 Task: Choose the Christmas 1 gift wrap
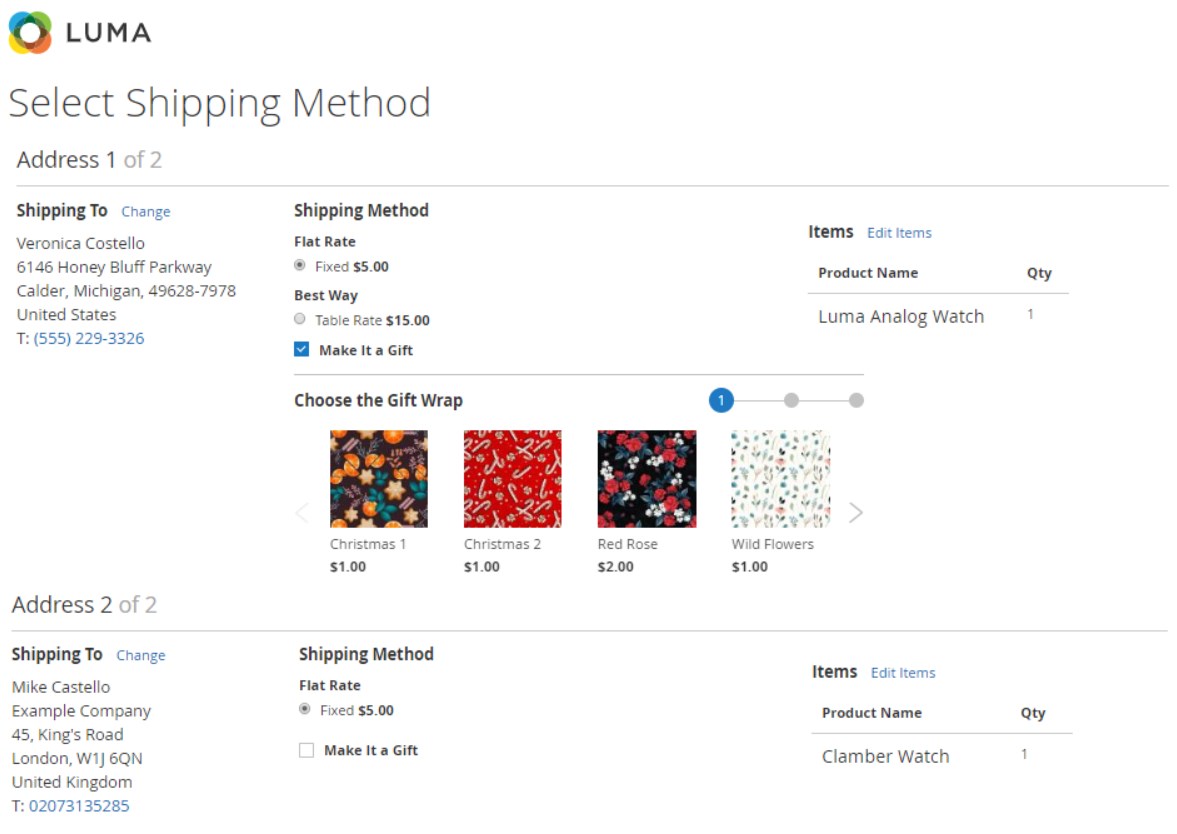click(378, 479)
